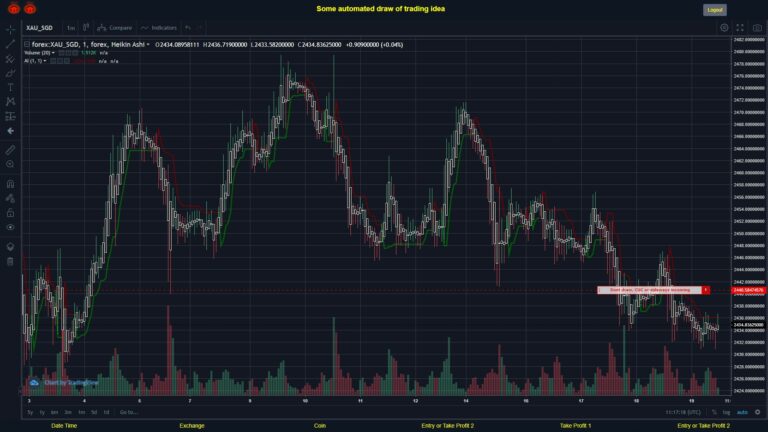Open the candle chart style selector
The height and width of the screenshot is (432, 768).
(x=86, y=27)
